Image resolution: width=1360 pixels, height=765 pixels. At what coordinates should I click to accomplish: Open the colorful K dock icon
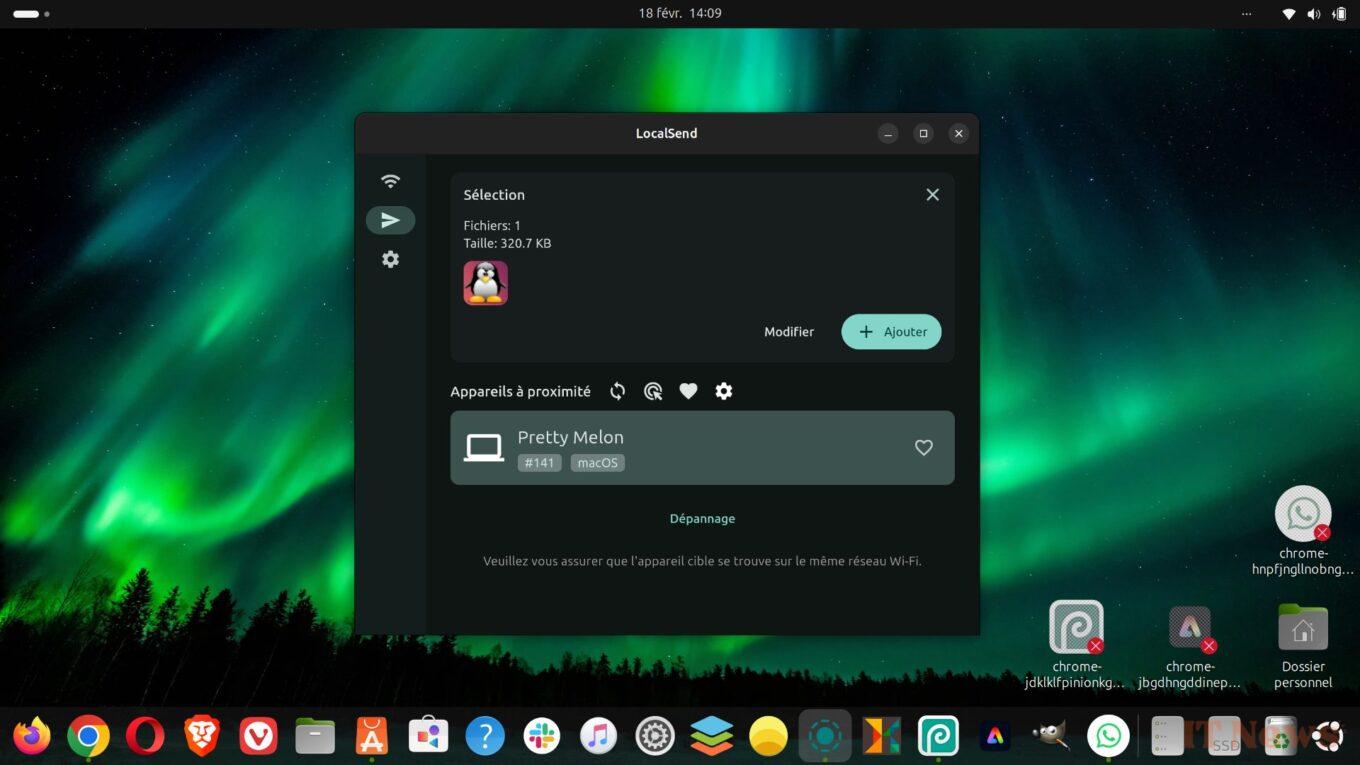[x=882, y=737]
